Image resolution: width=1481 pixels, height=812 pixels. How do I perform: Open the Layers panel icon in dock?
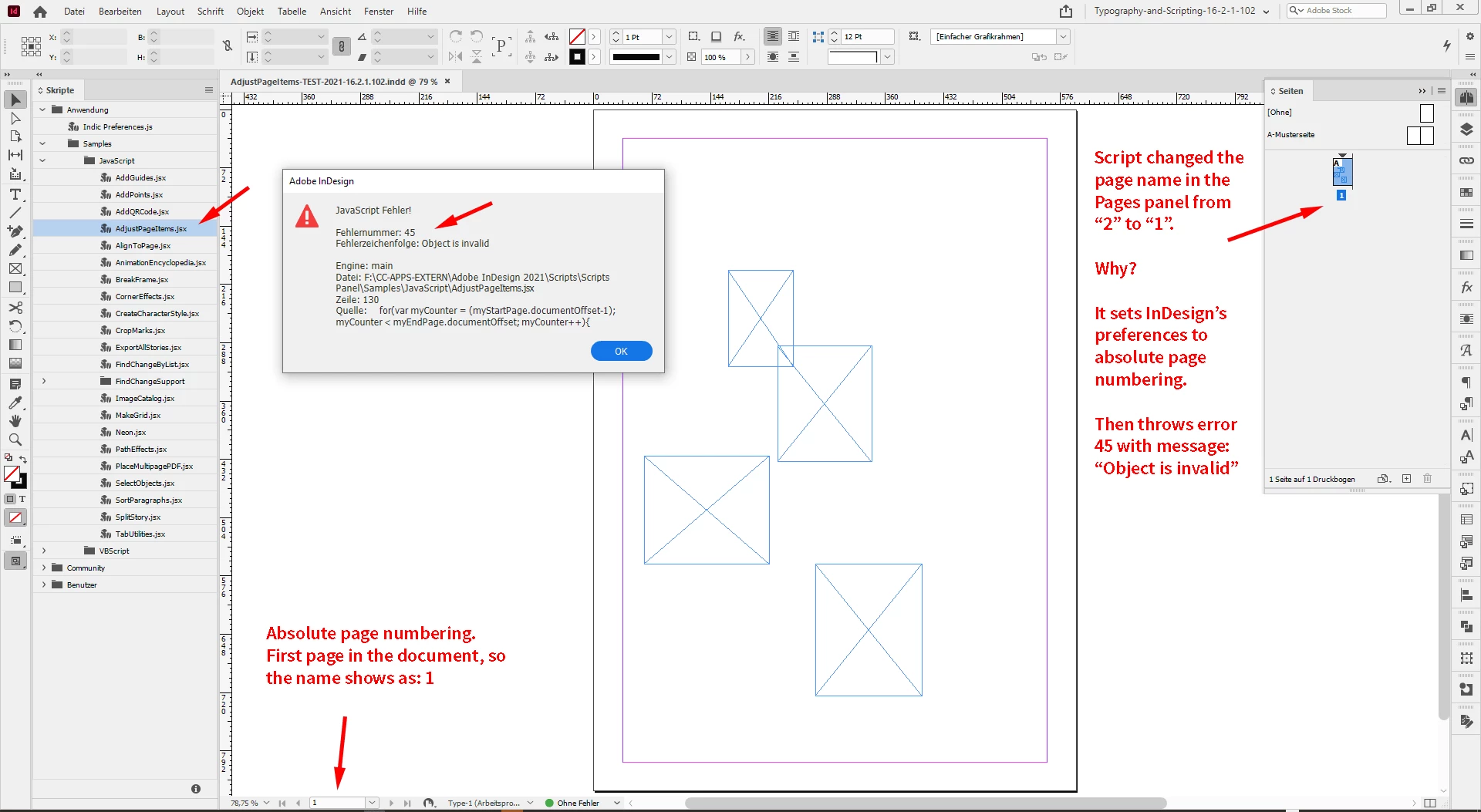1466,130
